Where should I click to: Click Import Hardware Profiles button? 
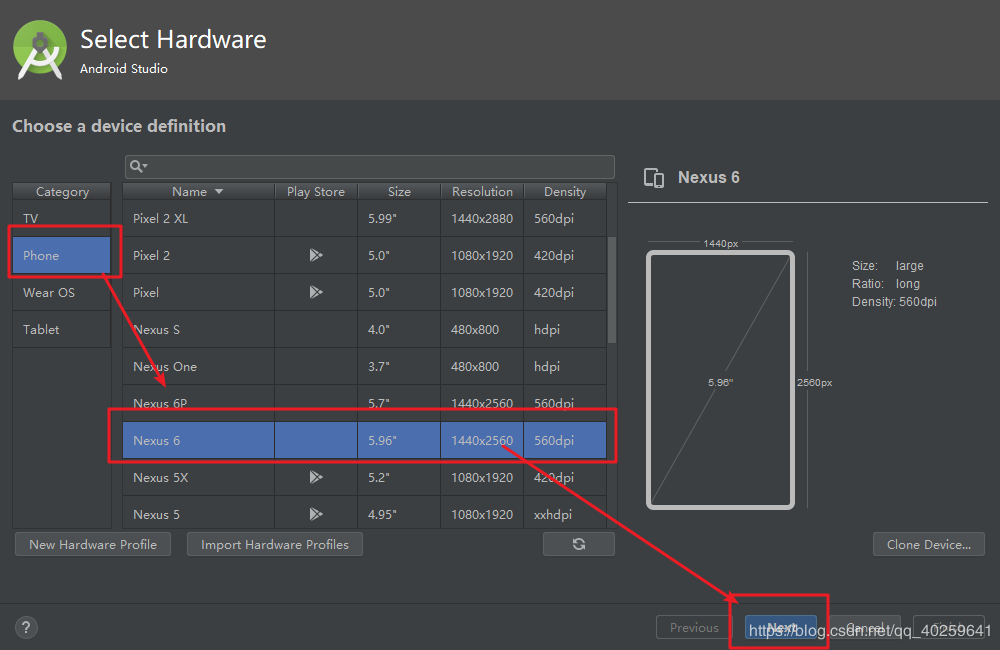click(x=275, y=544)
